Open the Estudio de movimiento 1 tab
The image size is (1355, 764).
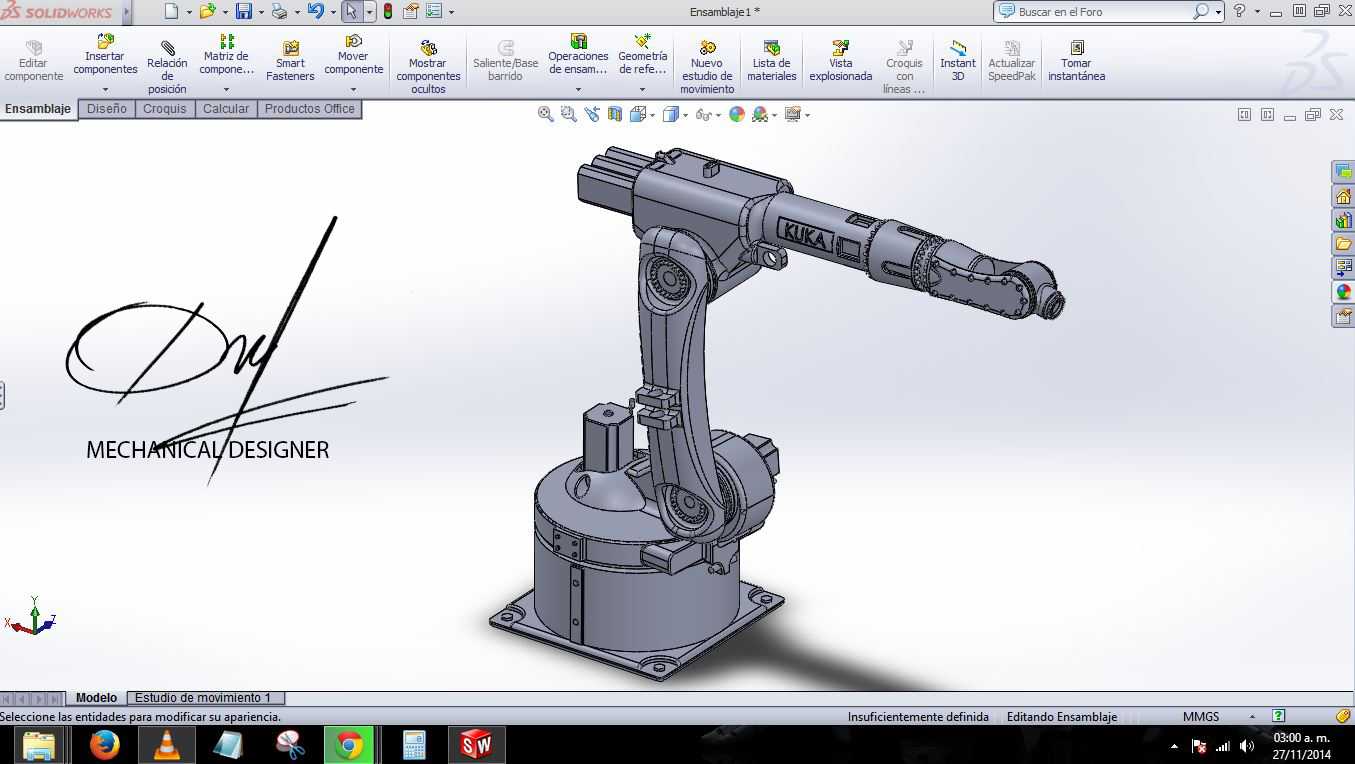pos(203,698)
